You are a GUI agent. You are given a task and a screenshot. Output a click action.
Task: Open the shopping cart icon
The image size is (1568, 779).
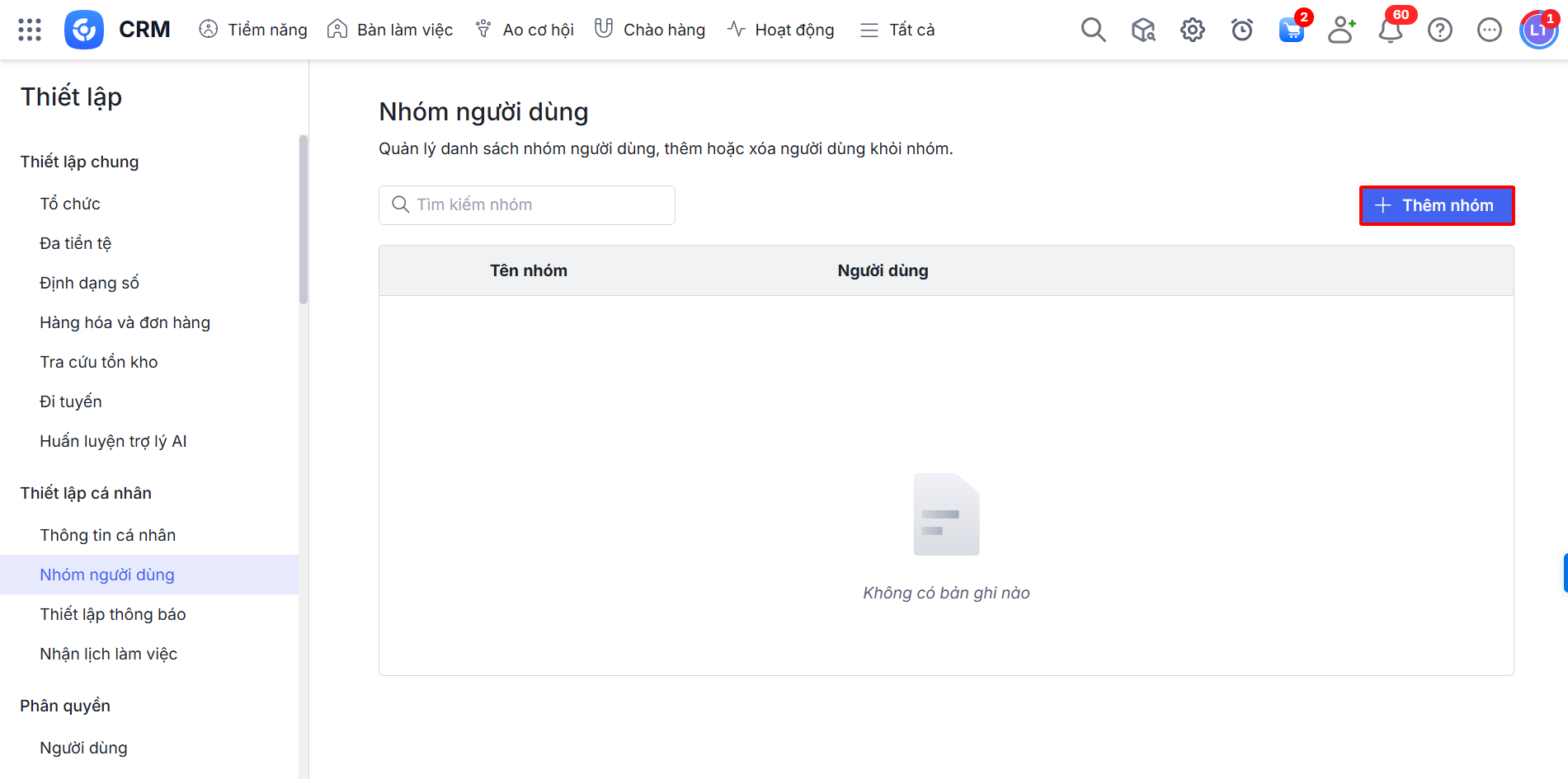[1291, 31]
